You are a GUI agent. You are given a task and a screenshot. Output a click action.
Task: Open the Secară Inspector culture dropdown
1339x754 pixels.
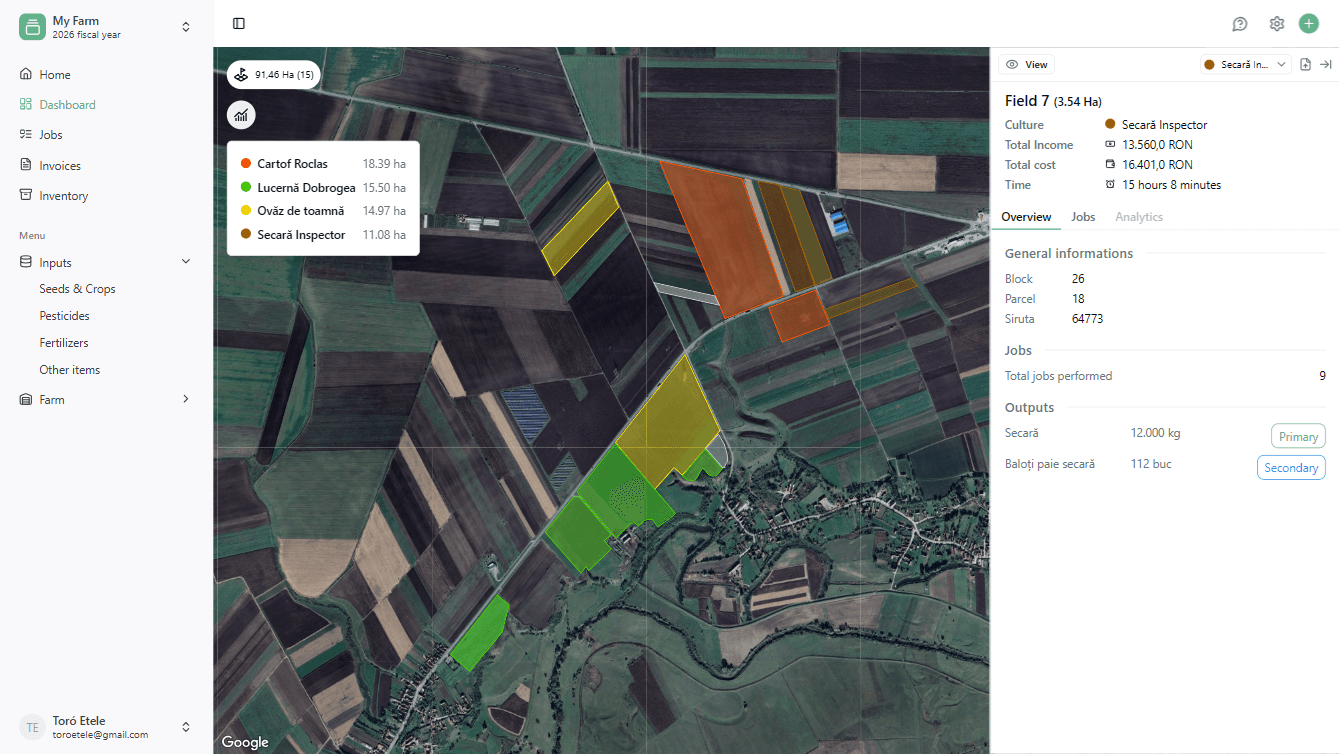click(1246, 64)
